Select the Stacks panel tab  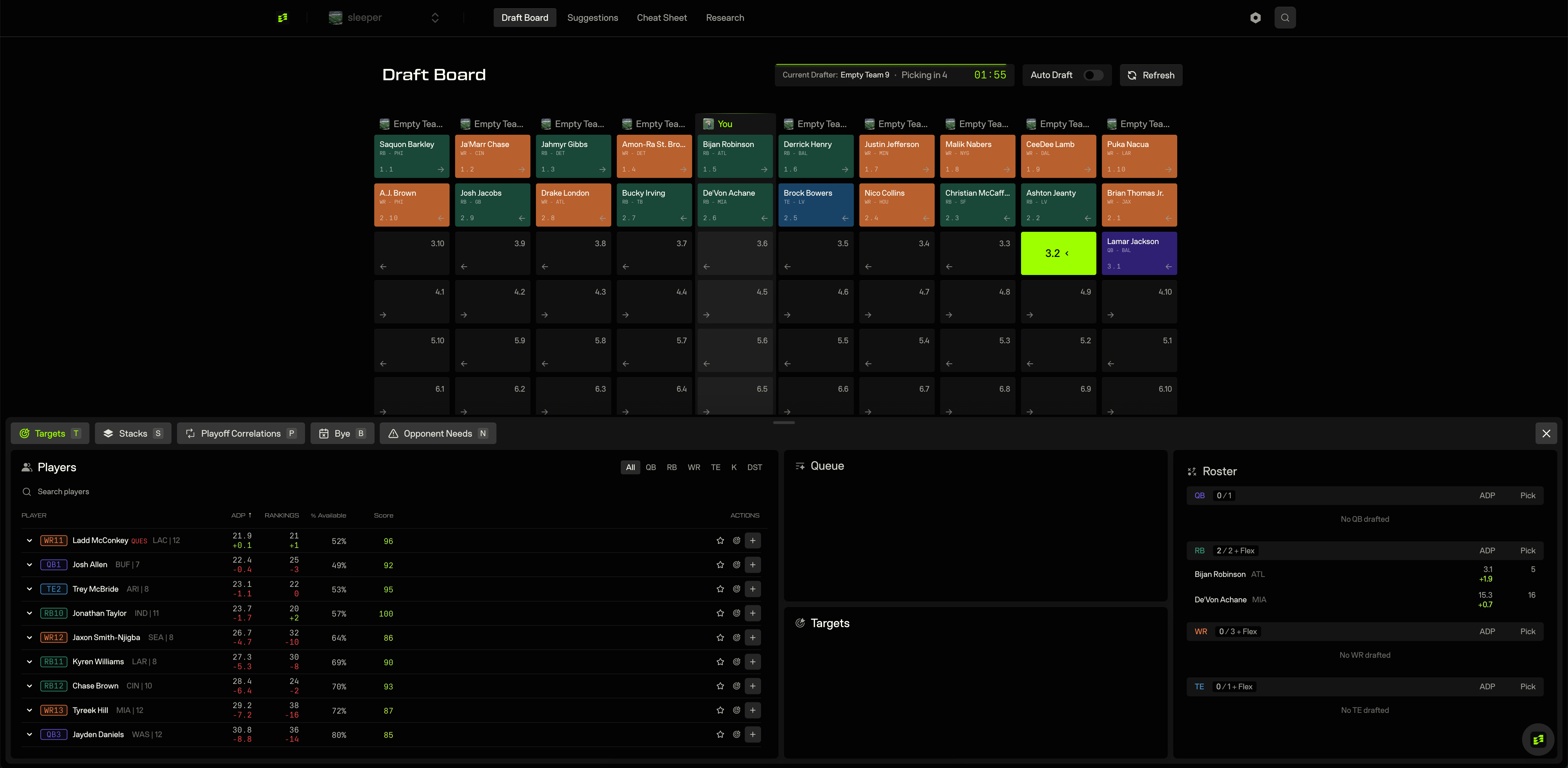(x=133, y=433)
